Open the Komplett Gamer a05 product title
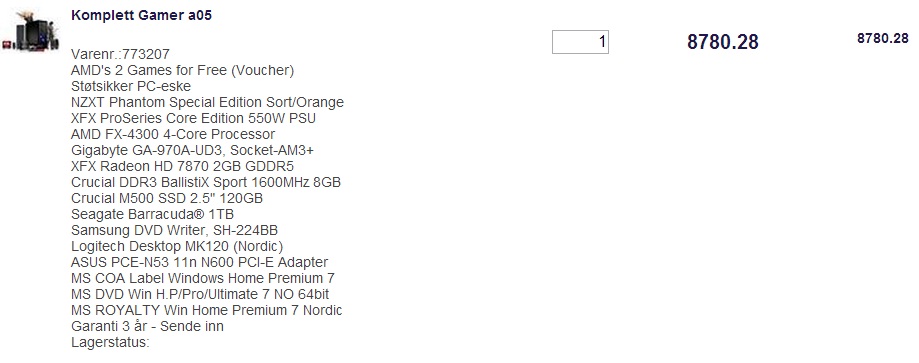The image size is (919, 363). (x=141, y=16)
